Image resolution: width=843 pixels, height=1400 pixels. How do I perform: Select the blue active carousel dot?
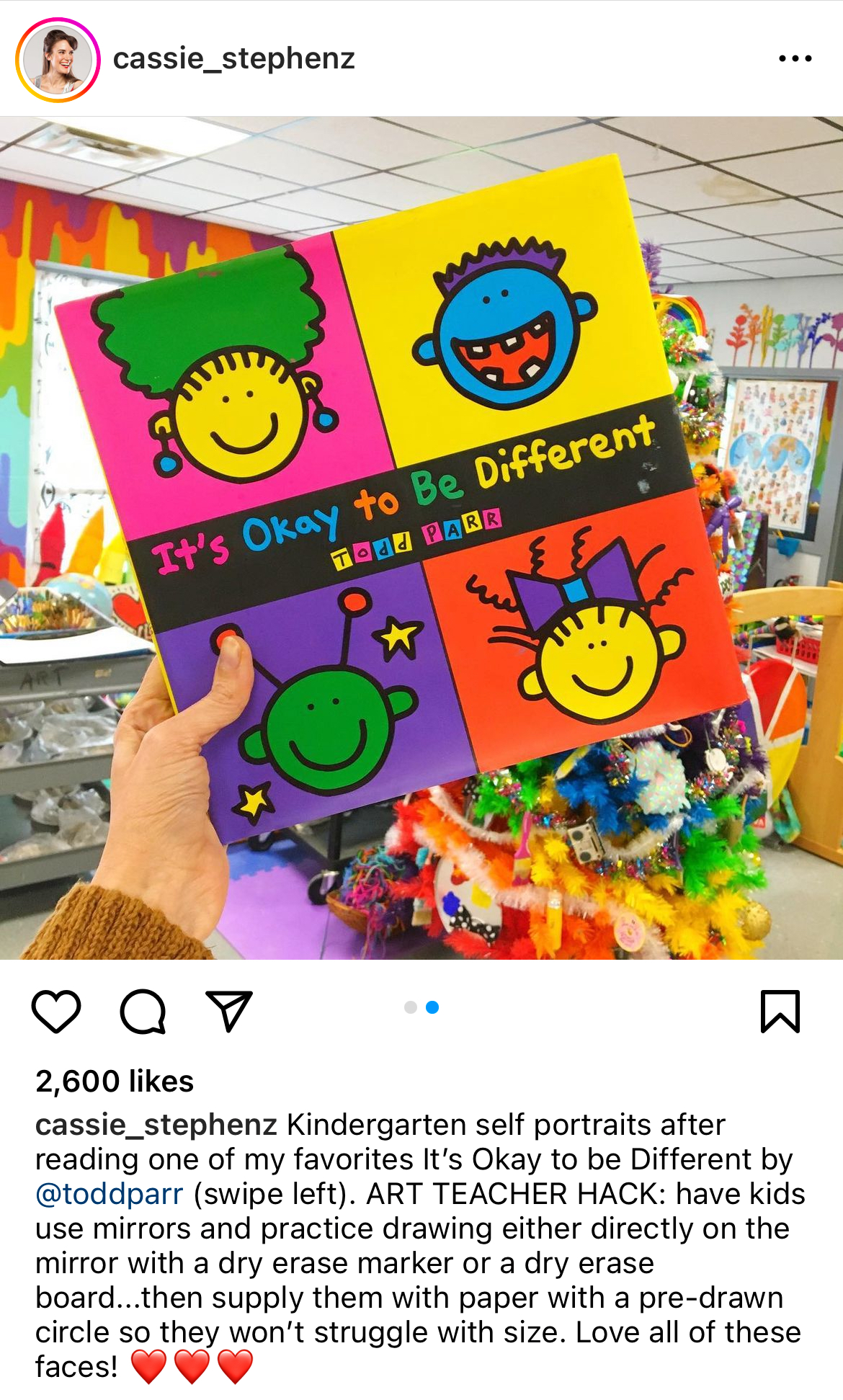[x=432, y=1007]
